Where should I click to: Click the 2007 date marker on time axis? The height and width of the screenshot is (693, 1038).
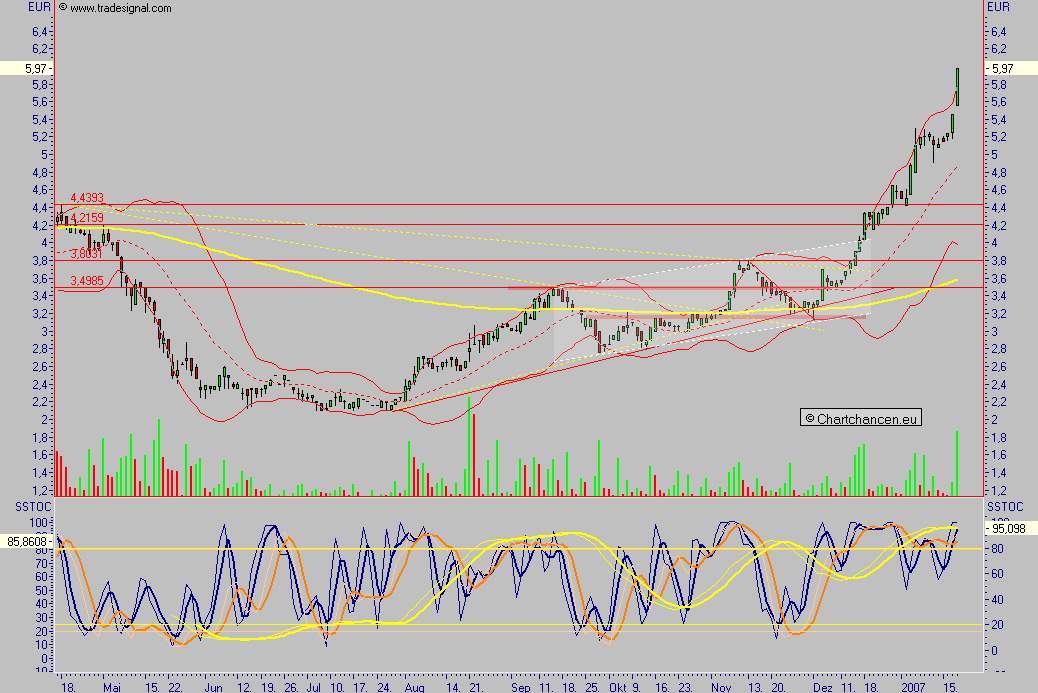(x=914, y=687)
